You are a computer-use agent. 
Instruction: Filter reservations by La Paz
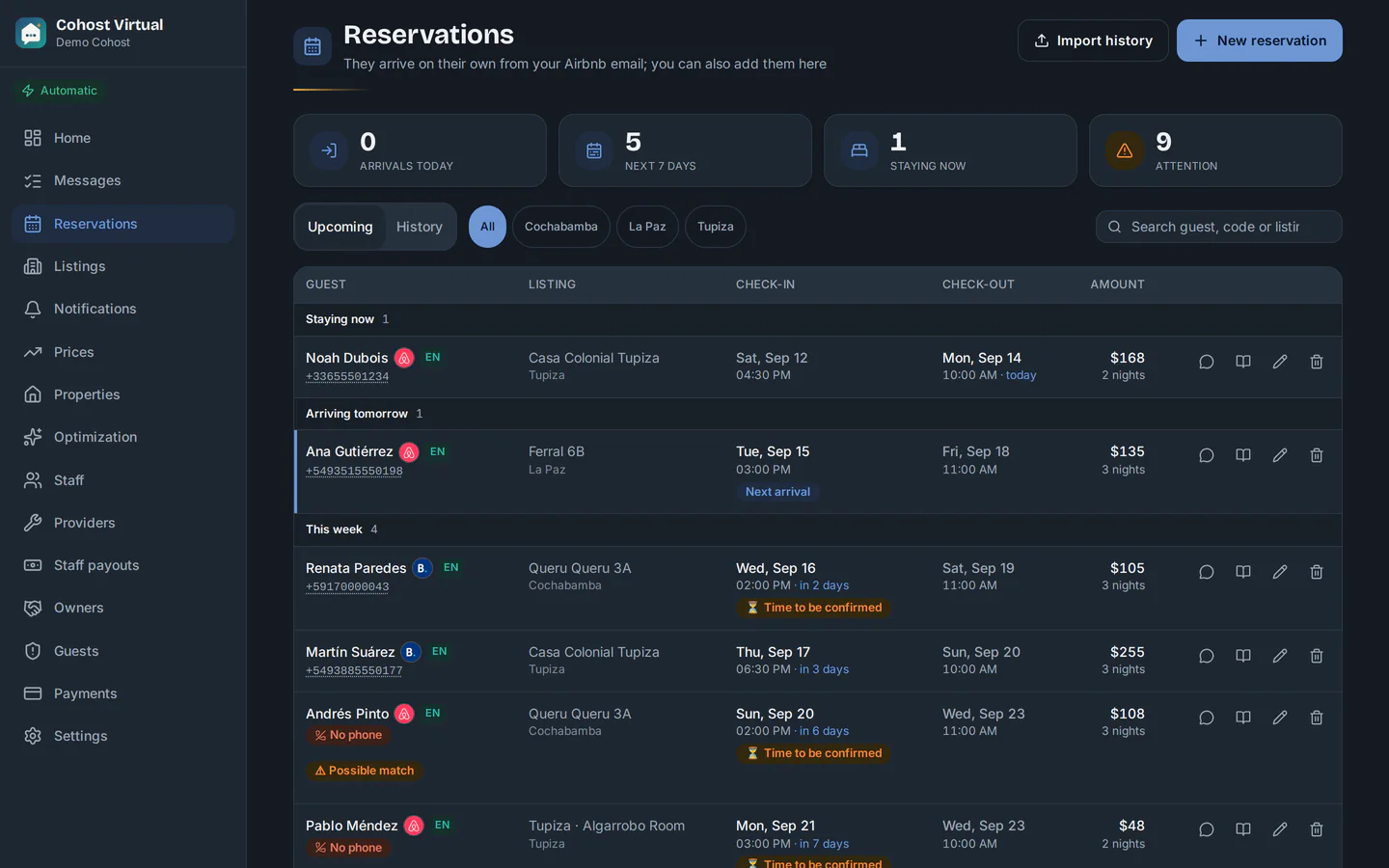[647, 227]
